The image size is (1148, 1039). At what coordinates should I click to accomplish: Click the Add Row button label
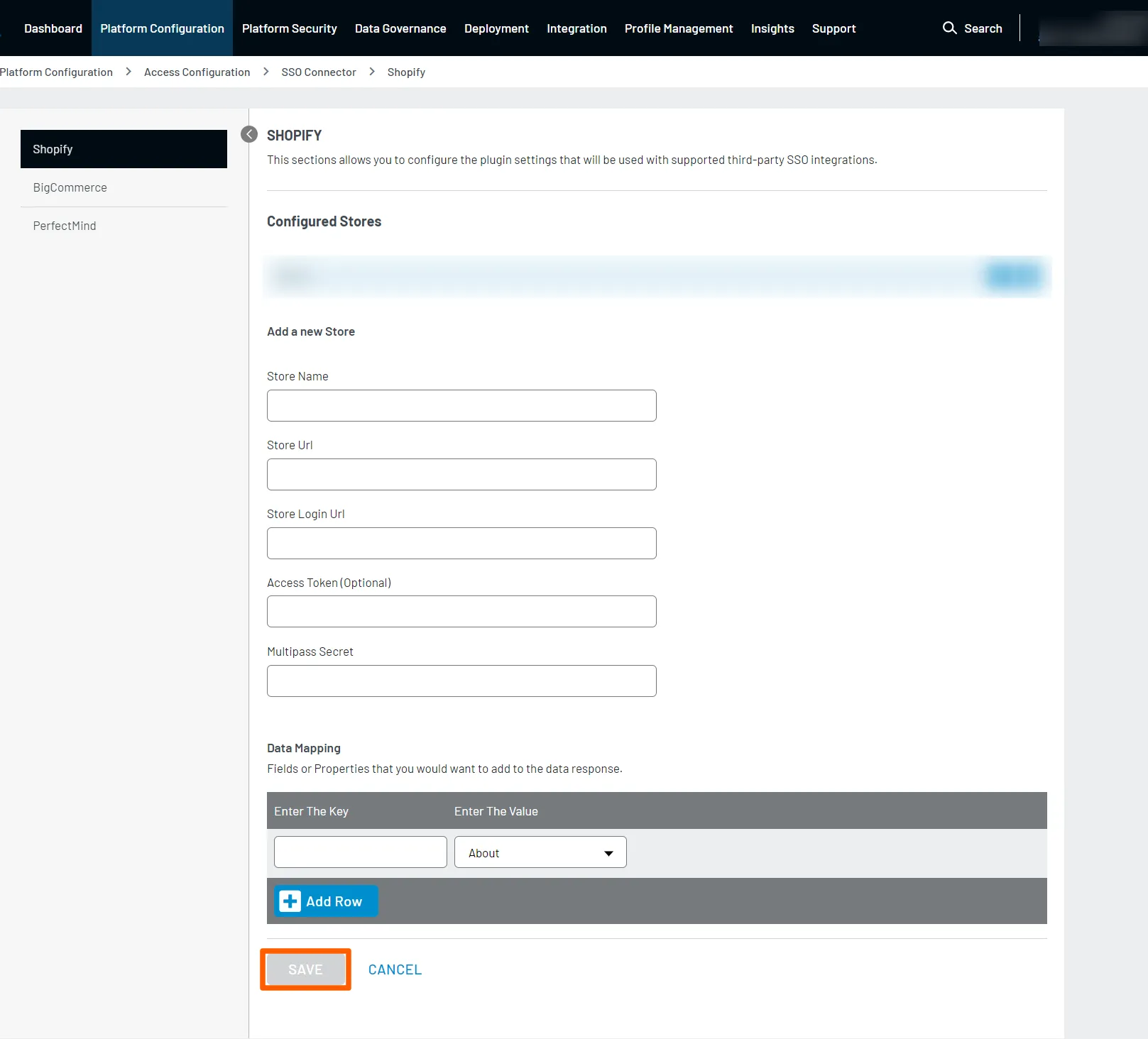click(334, 901)
